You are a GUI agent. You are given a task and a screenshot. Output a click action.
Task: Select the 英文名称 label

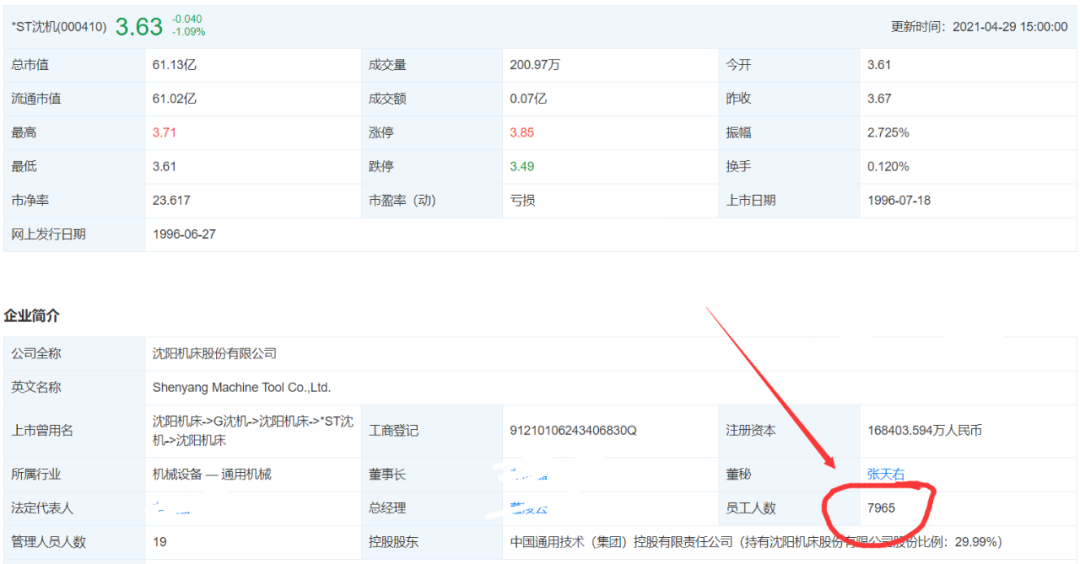pos(36,388)
